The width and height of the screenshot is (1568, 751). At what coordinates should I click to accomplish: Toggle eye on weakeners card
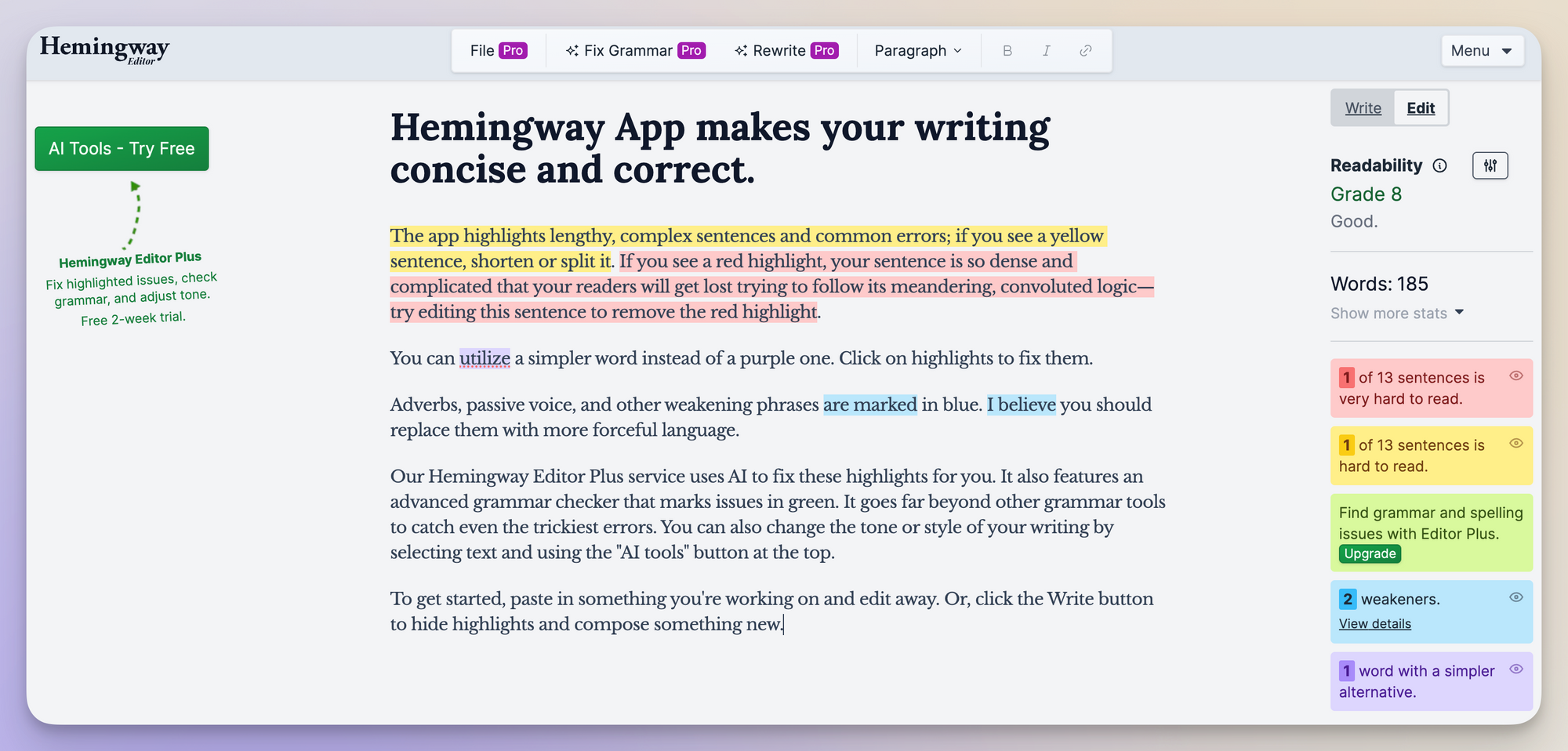click(x=1516, y=597)
